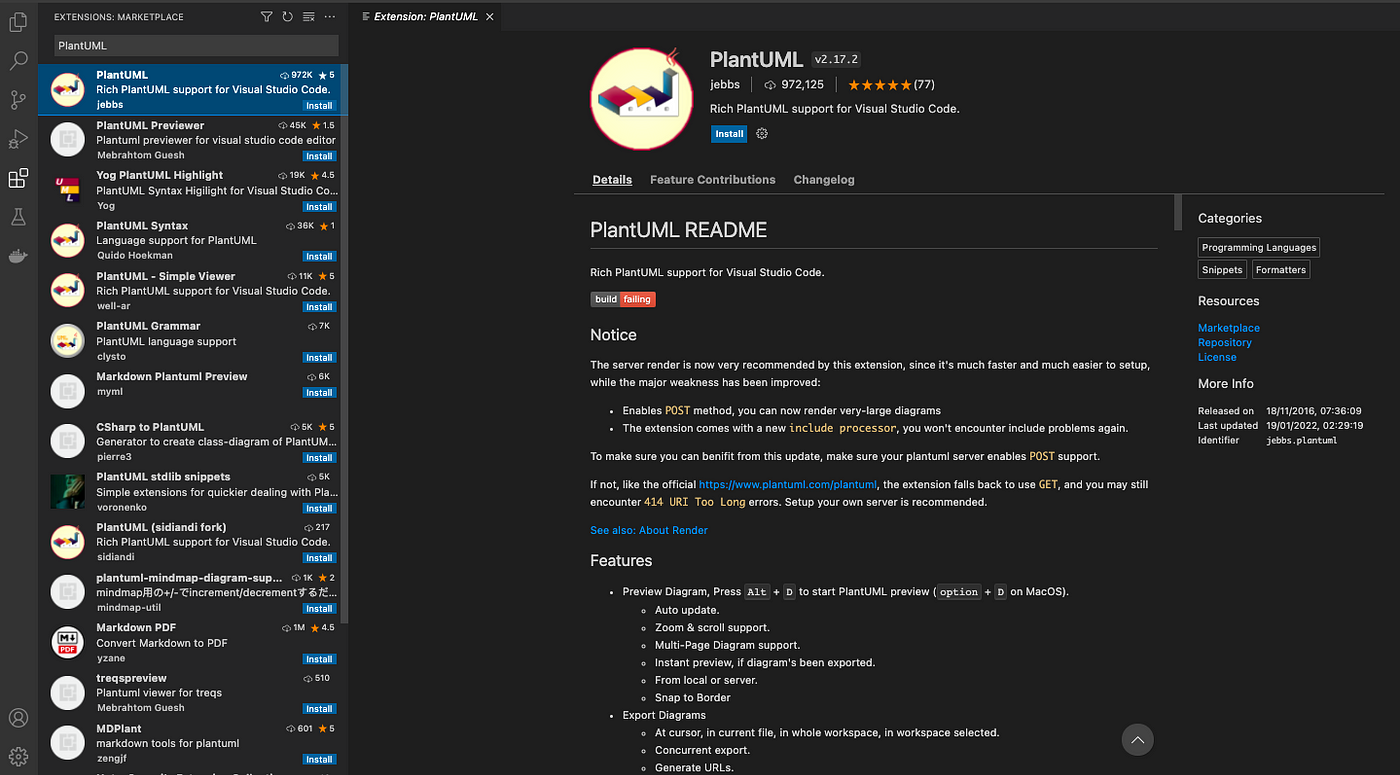This screenshot has height=775, width=1400.
Task: Select the Formatters category tag
Action: pos(1281,270)
